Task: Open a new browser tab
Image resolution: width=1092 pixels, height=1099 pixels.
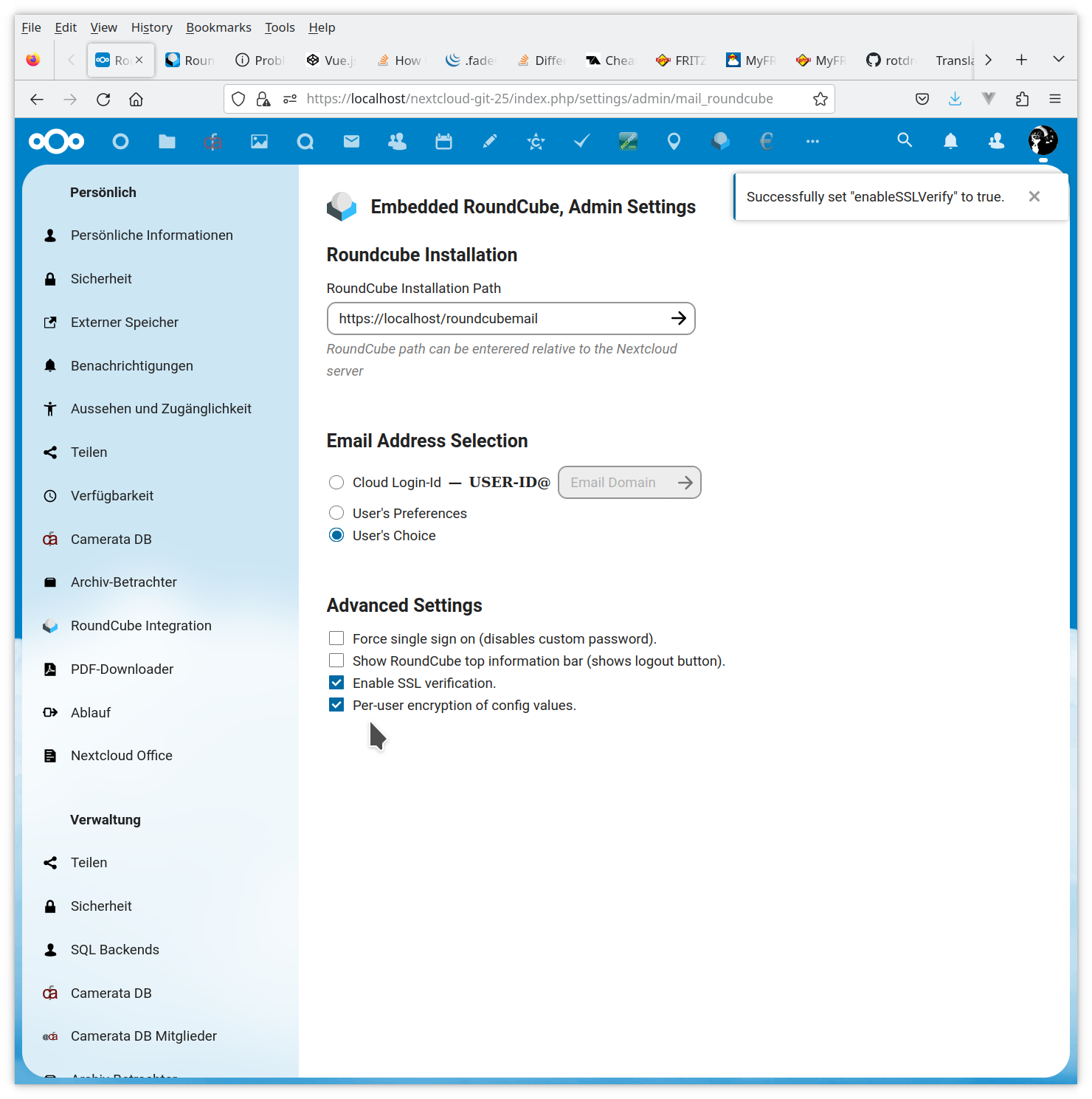Action: tap(1021, 60)
